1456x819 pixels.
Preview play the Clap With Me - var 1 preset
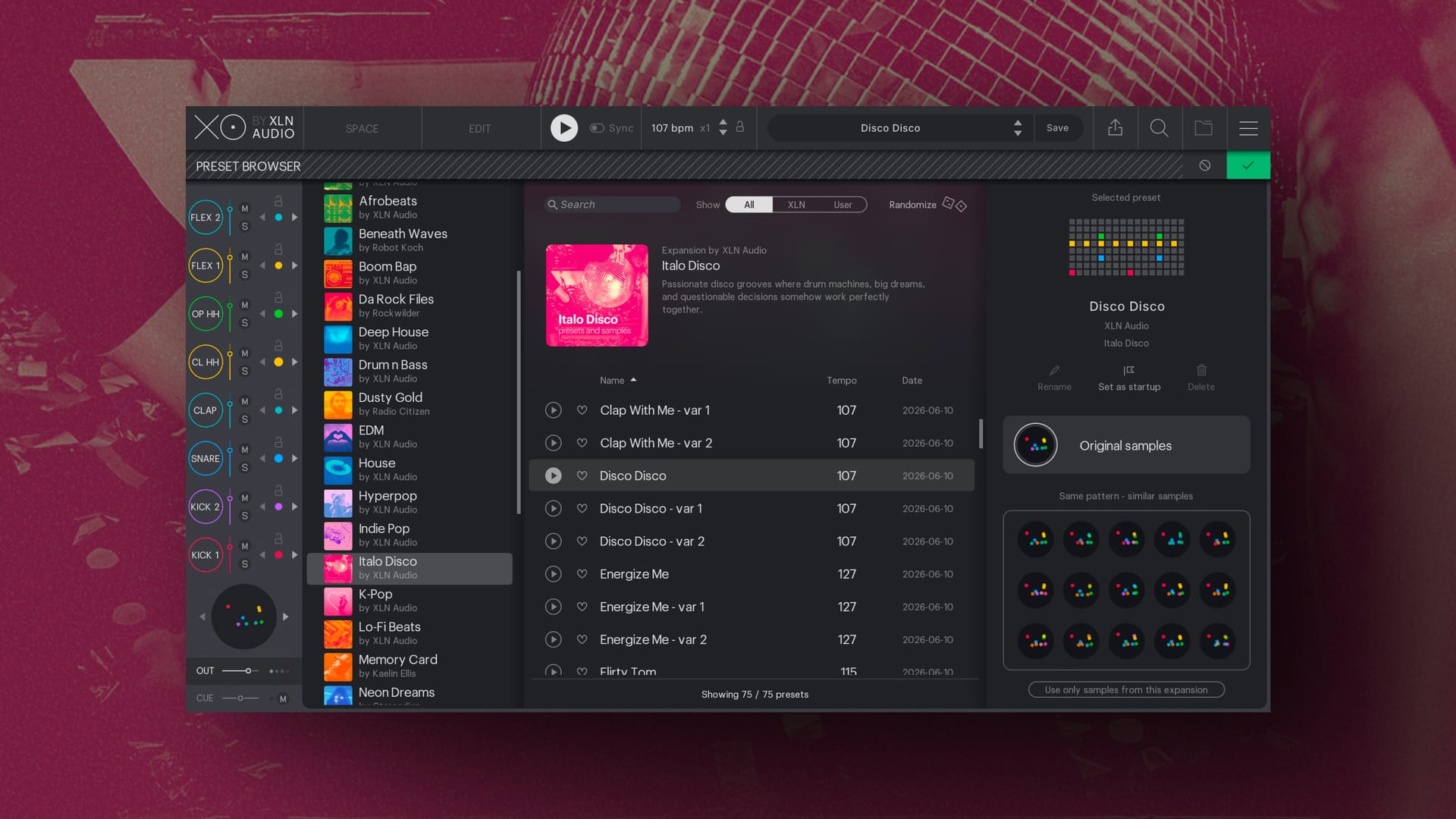click(x=554, y=410)
